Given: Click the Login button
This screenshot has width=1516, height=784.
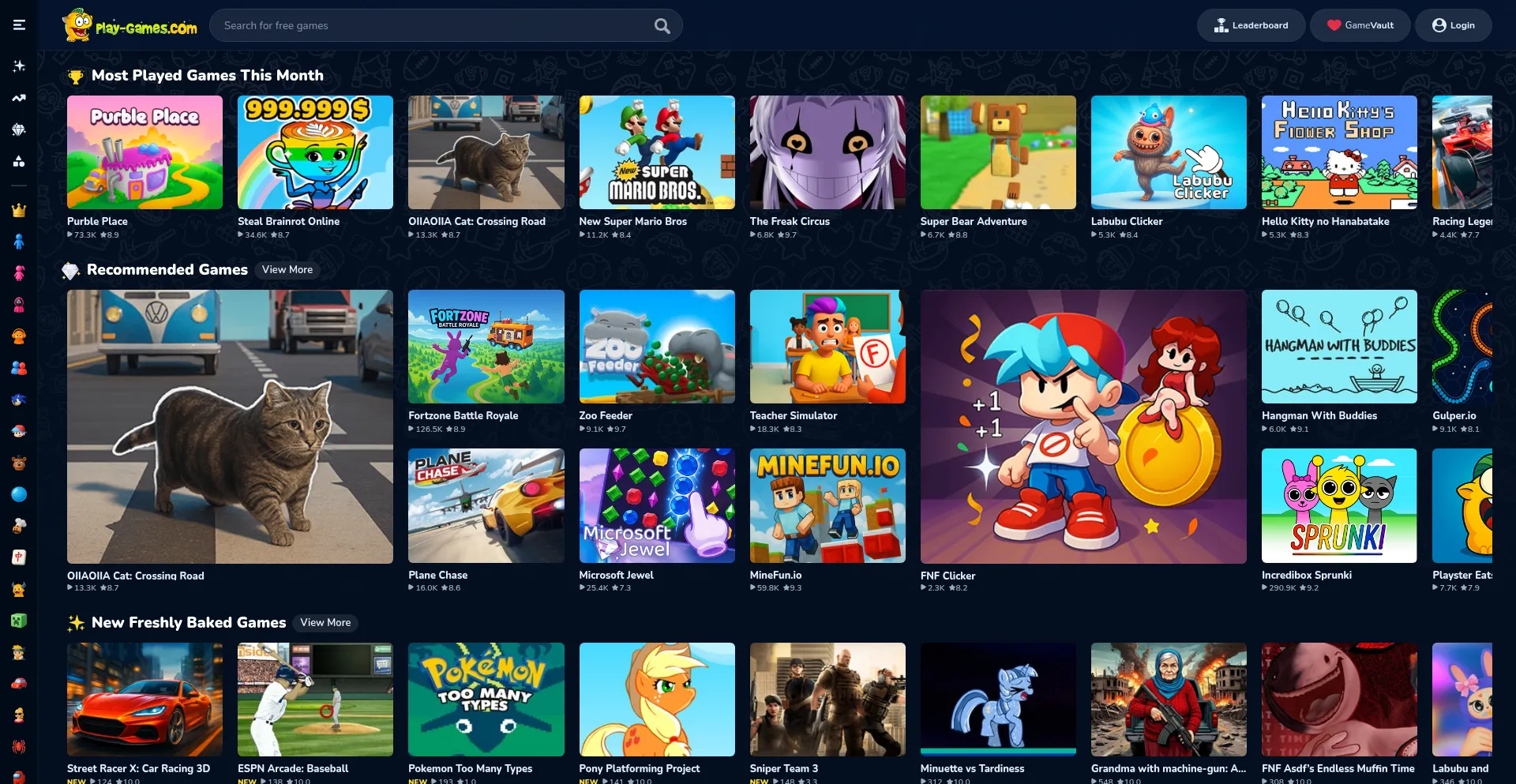Looking at the screenshot, I should [1454, 25].
